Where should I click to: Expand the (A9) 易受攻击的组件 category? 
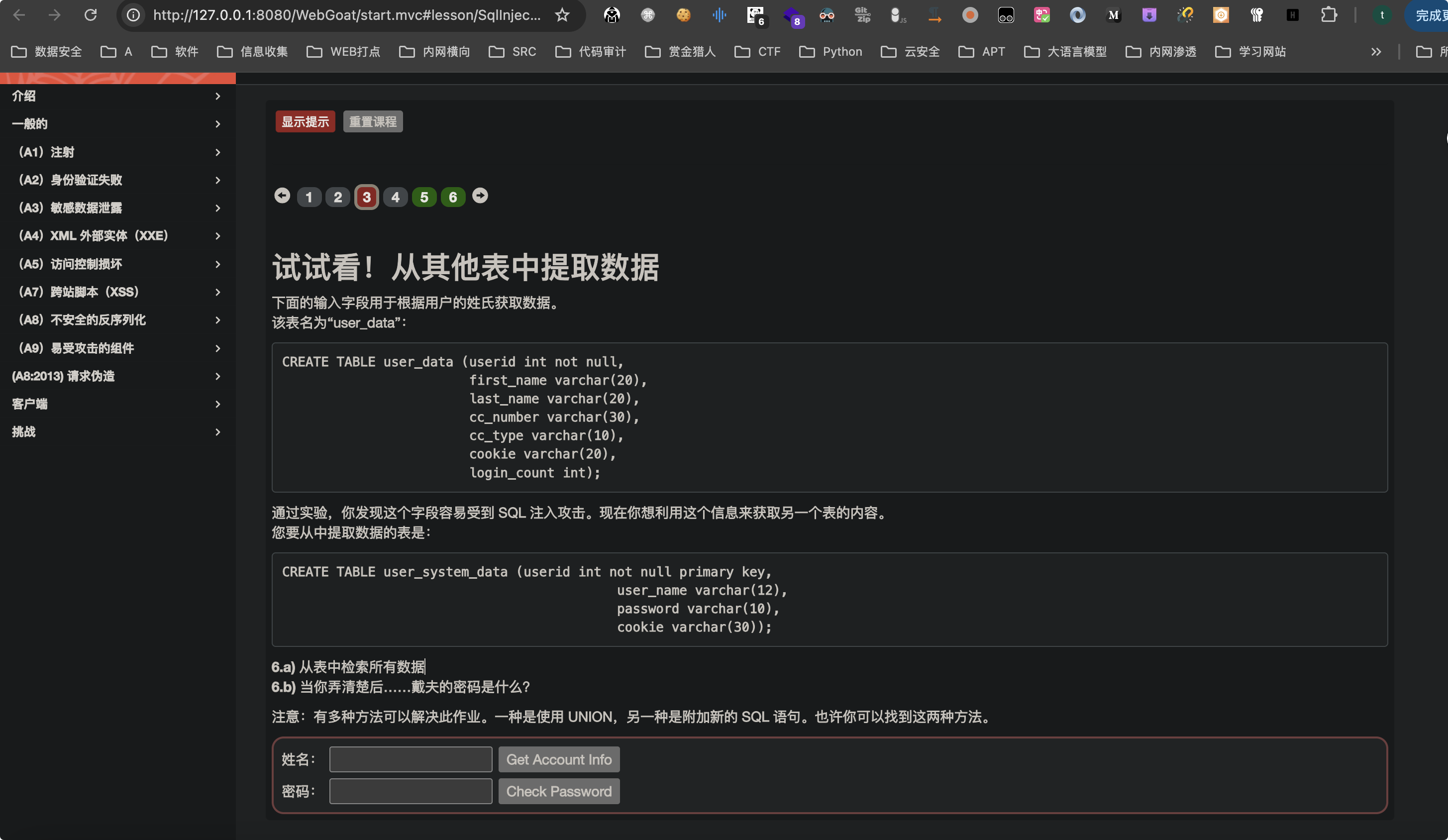click(118, 348)
